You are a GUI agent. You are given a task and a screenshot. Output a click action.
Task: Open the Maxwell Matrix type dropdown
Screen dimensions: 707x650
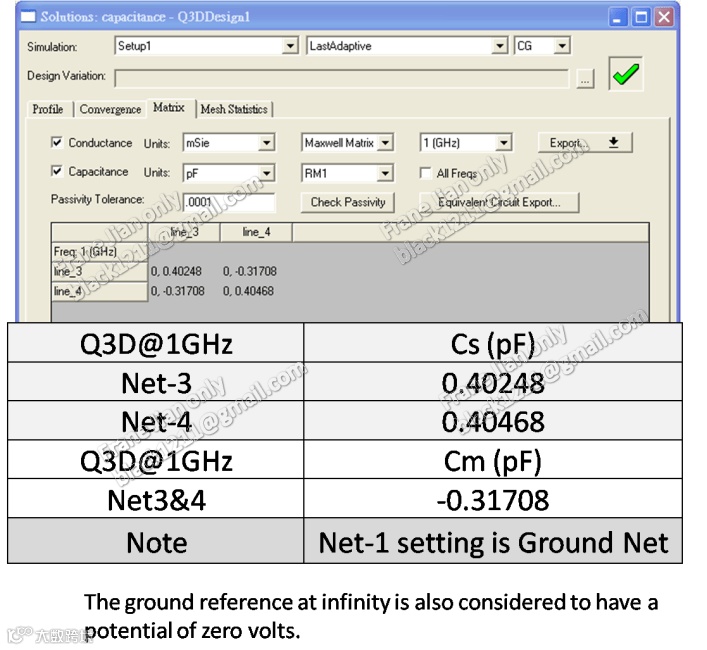coord(386,144)
